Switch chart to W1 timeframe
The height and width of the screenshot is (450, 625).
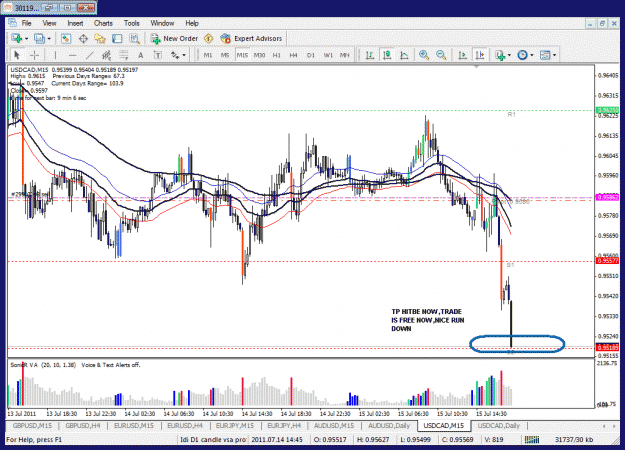point(328,55)
